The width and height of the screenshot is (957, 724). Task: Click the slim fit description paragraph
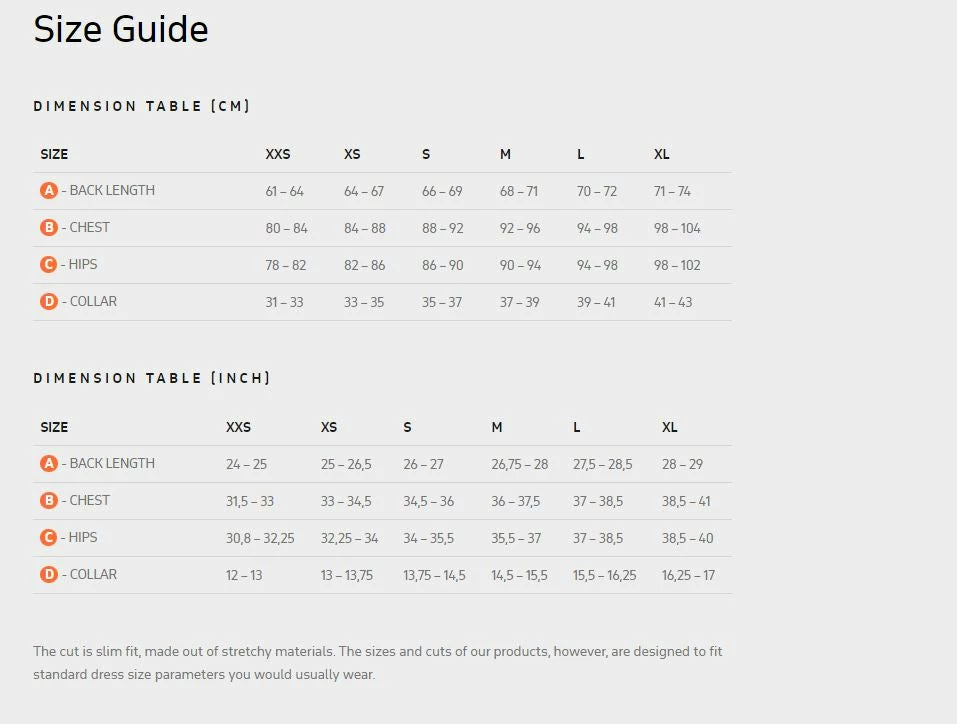coord(377,663)
